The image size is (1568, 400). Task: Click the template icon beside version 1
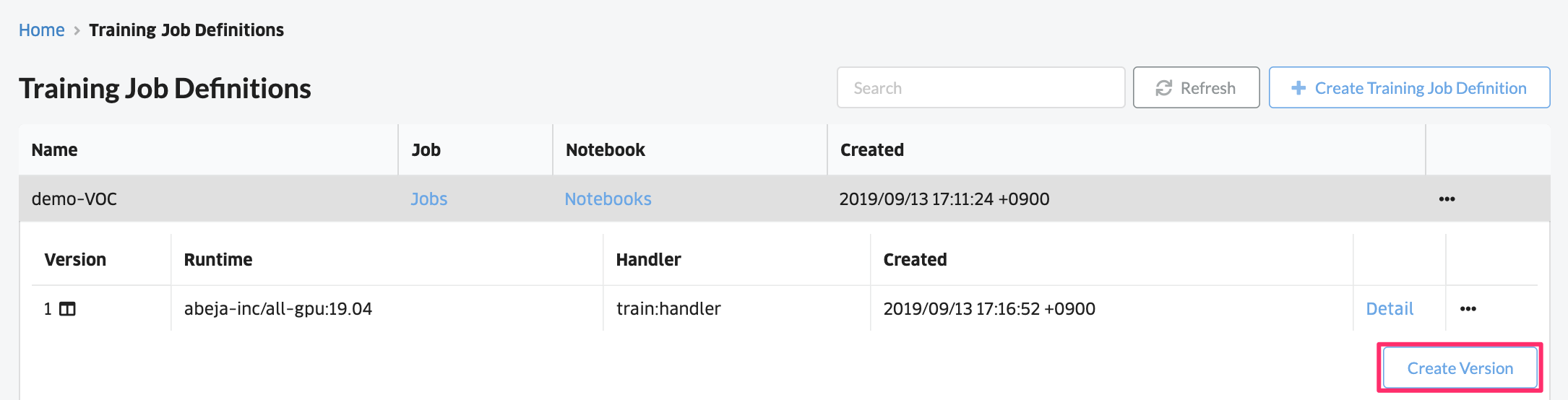click(67, 309)
